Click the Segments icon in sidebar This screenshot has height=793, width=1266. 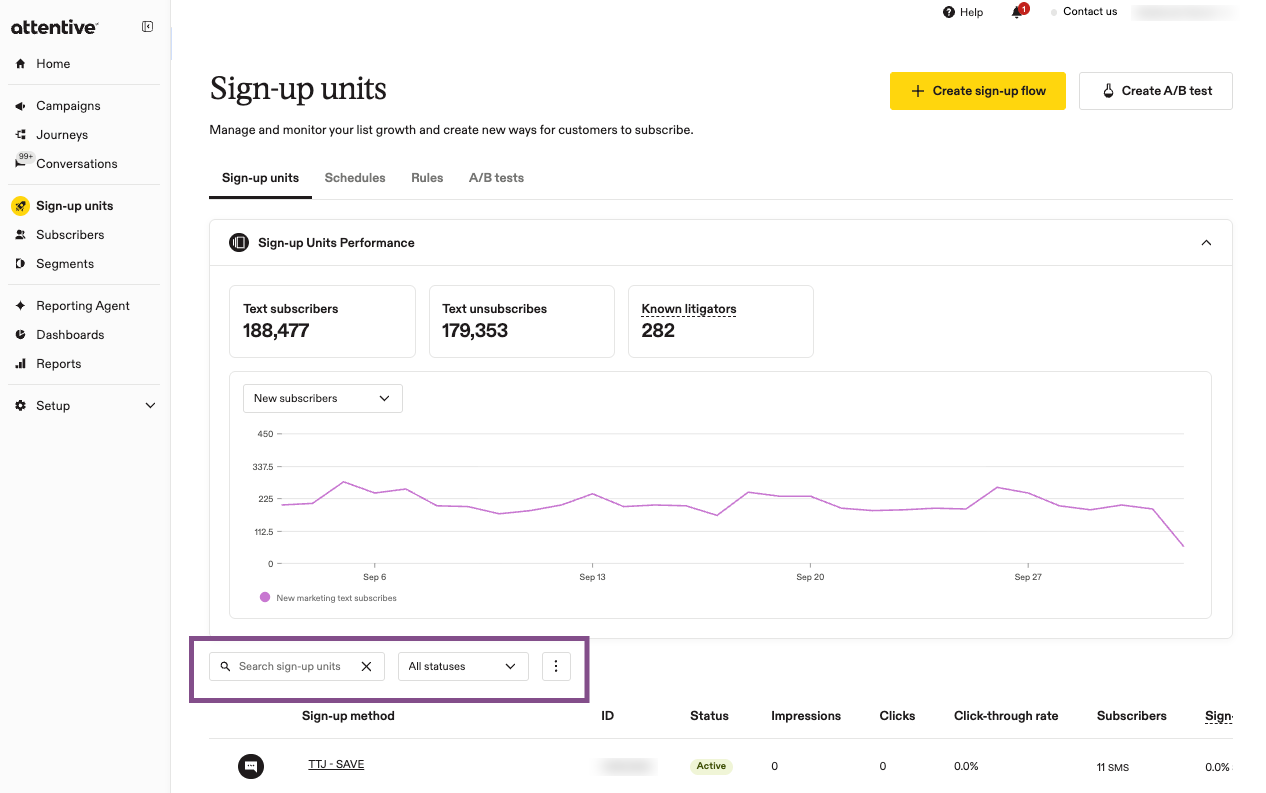tap(21, 264)
